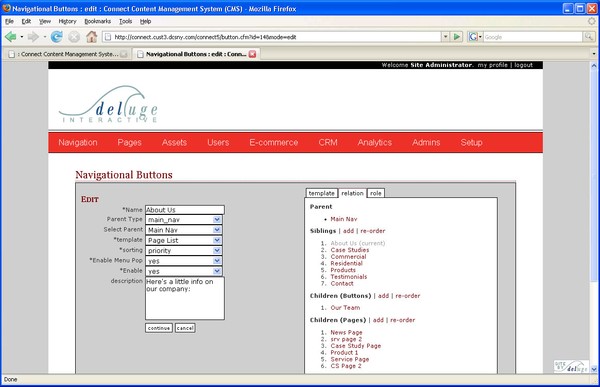Close the Navigational Buttons tab

coord(252,54)
